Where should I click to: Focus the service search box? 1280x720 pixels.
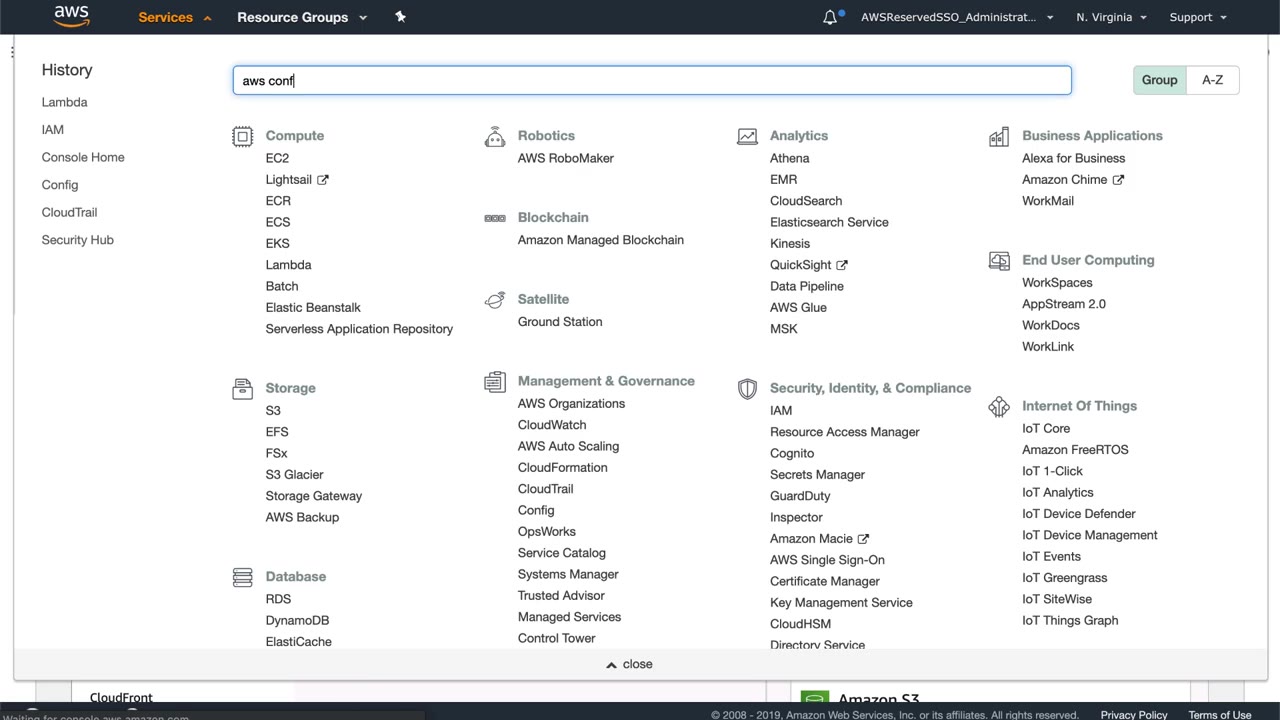click(x=652, y=80)
